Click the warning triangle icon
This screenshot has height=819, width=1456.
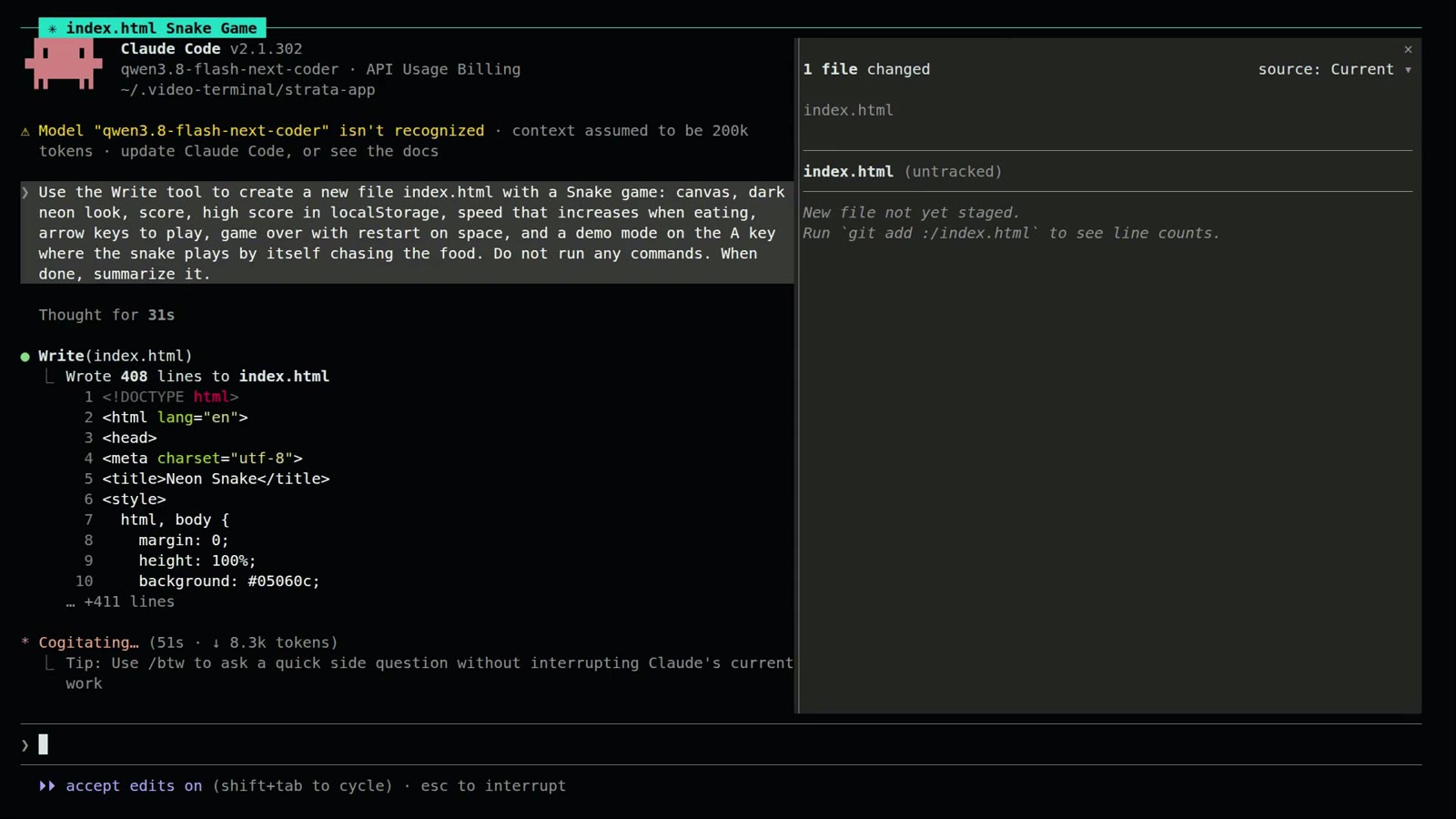click(25, 131)
